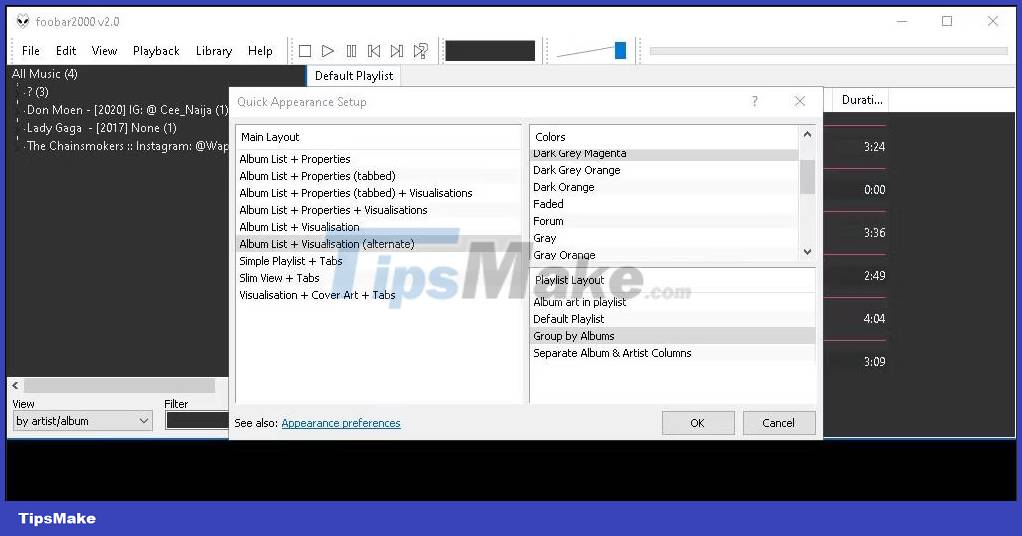Click the Filter input field
This screenshot has height=536, width=1022.
197,421
